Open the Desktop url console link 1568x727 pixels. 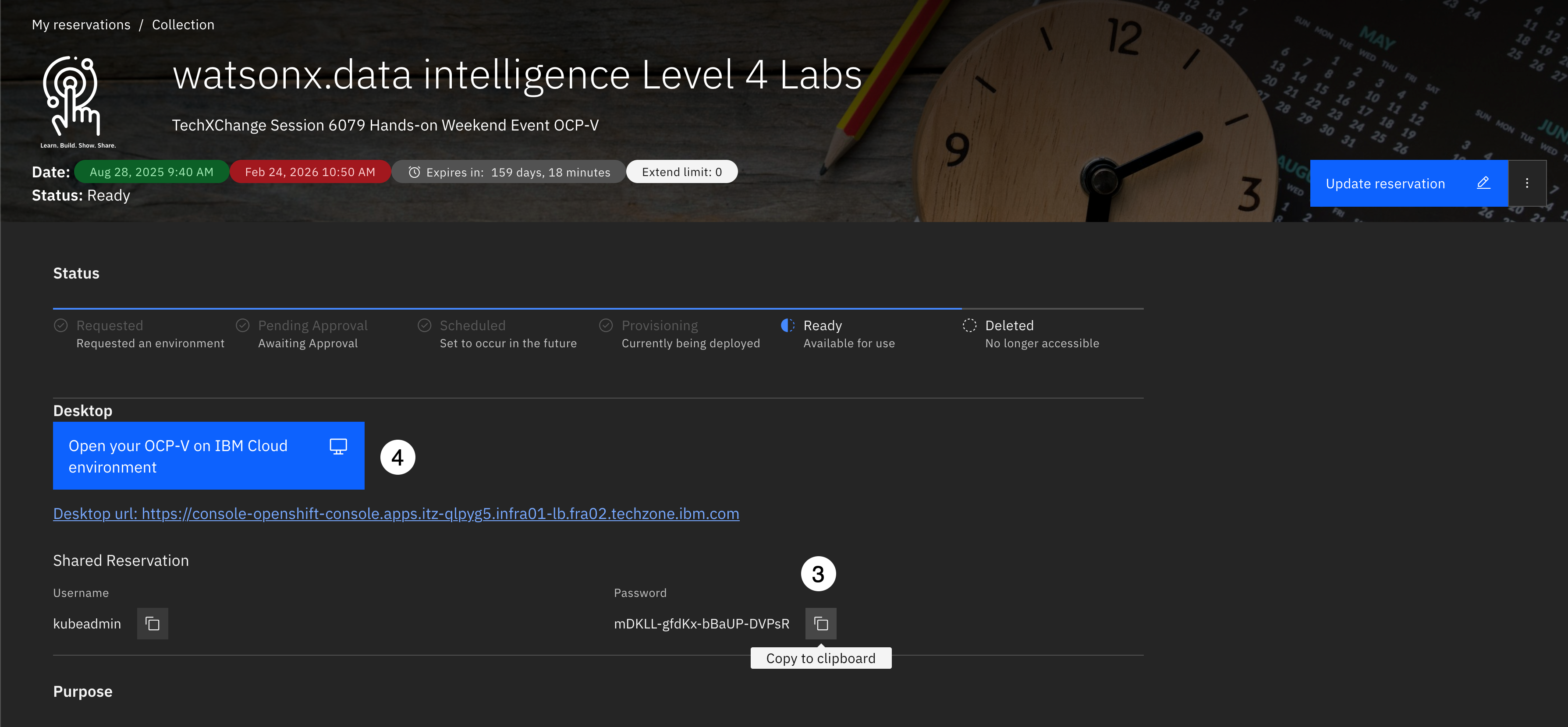pyautogui.click(x=396, y=513)
